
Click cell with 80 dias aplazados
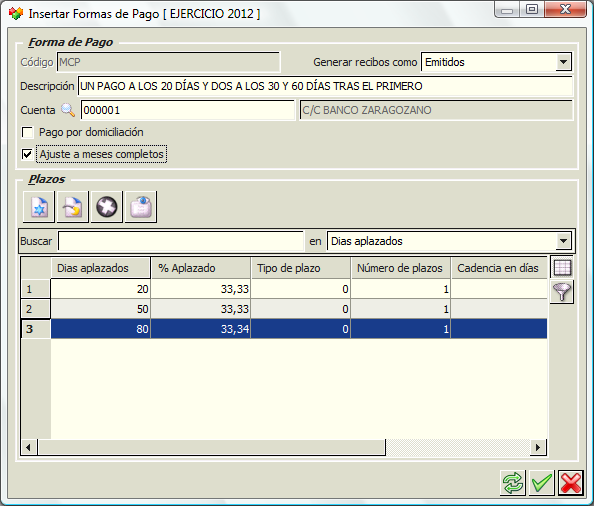pyautogui.click(x=100, y=329)
